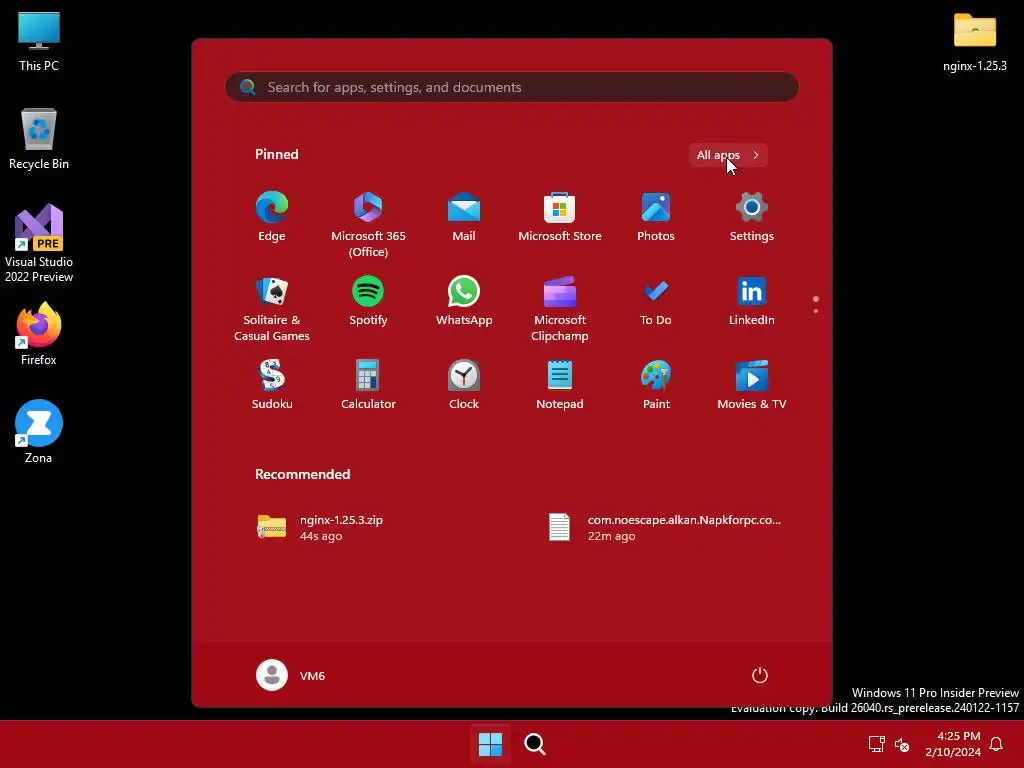This screenshot has width=1024, height=768.
Task: Select nginx-1.25.3 folder on desktop
Action: pos(974,42)
